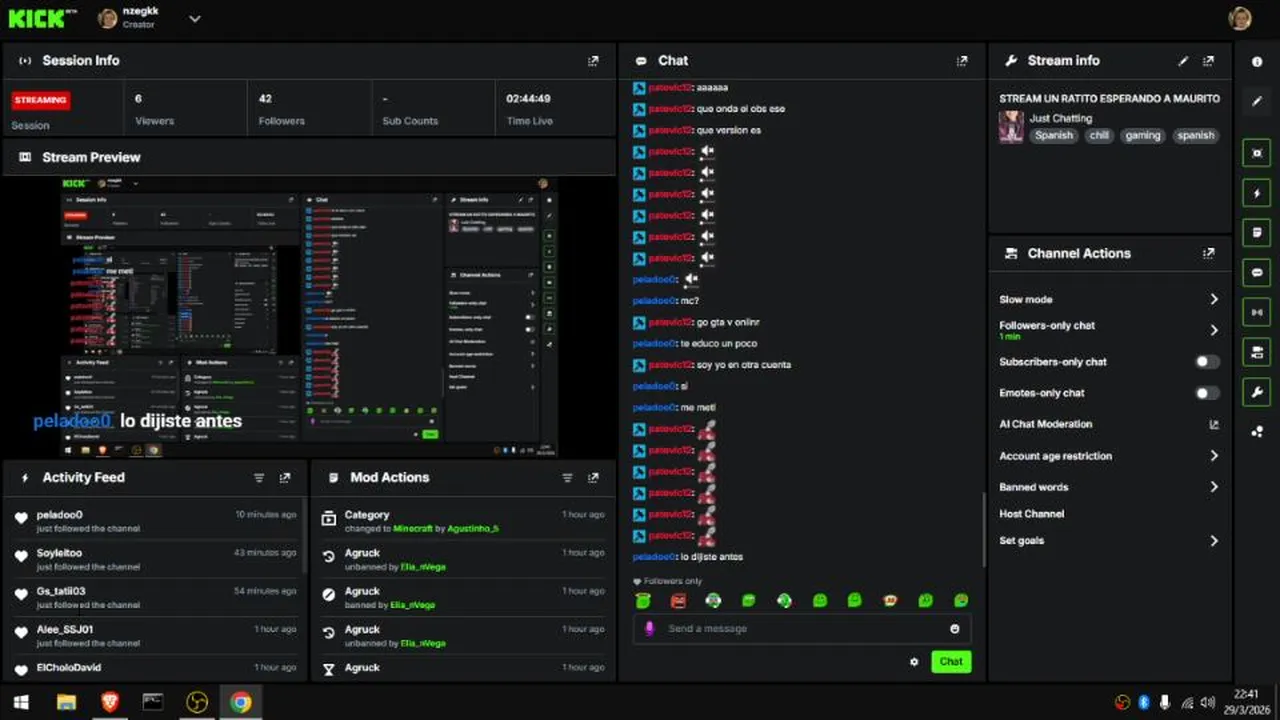Expand Banned words settings
Screen dimensions: 1280x720
(1214, 487)
